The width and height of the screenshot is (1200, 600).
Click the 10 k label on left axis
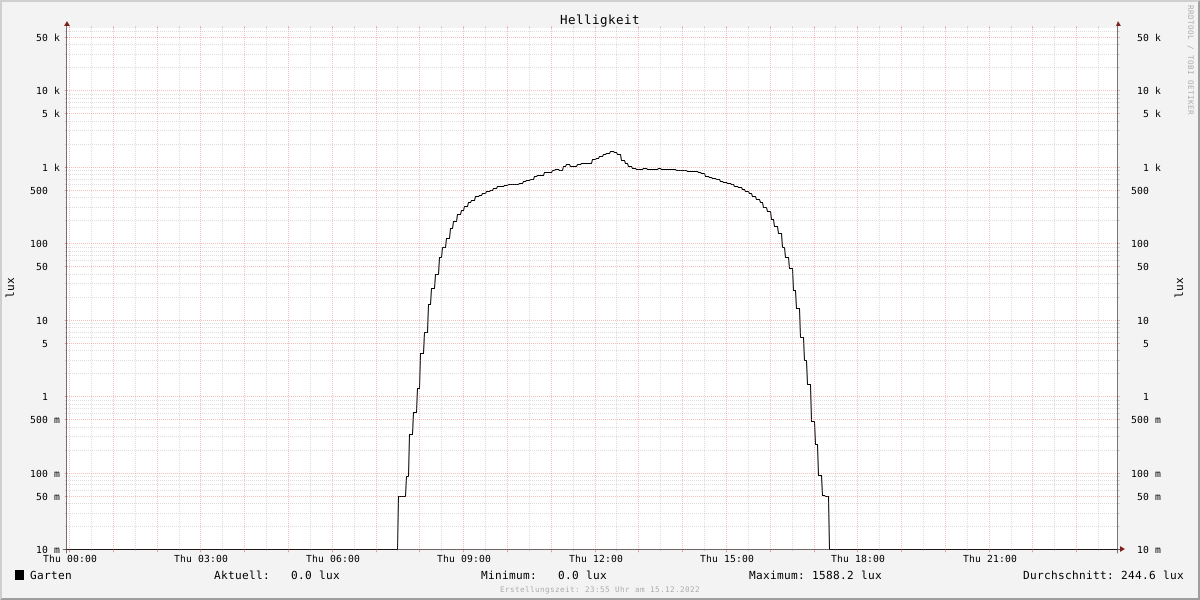click(48, 91)
